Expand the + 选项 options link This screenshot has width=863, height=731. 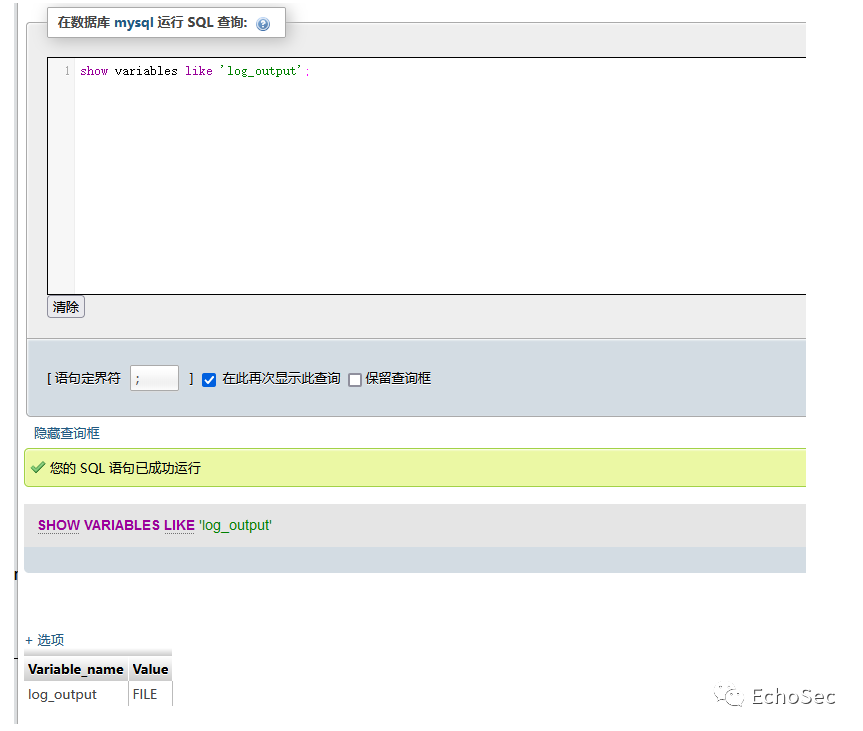pos(45,640)
